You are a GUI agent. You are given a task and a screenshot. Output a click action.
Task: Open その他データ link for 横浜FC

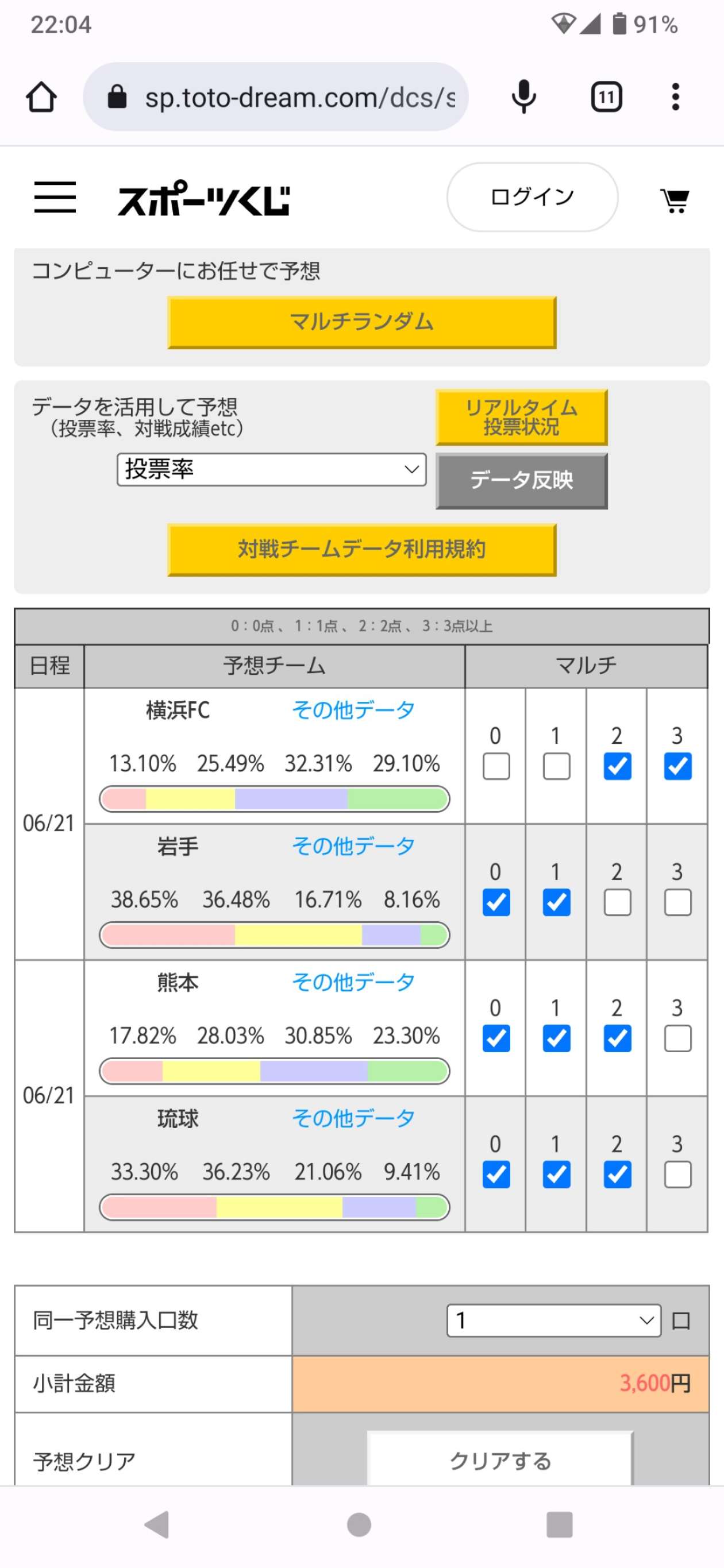pos(353,710)
